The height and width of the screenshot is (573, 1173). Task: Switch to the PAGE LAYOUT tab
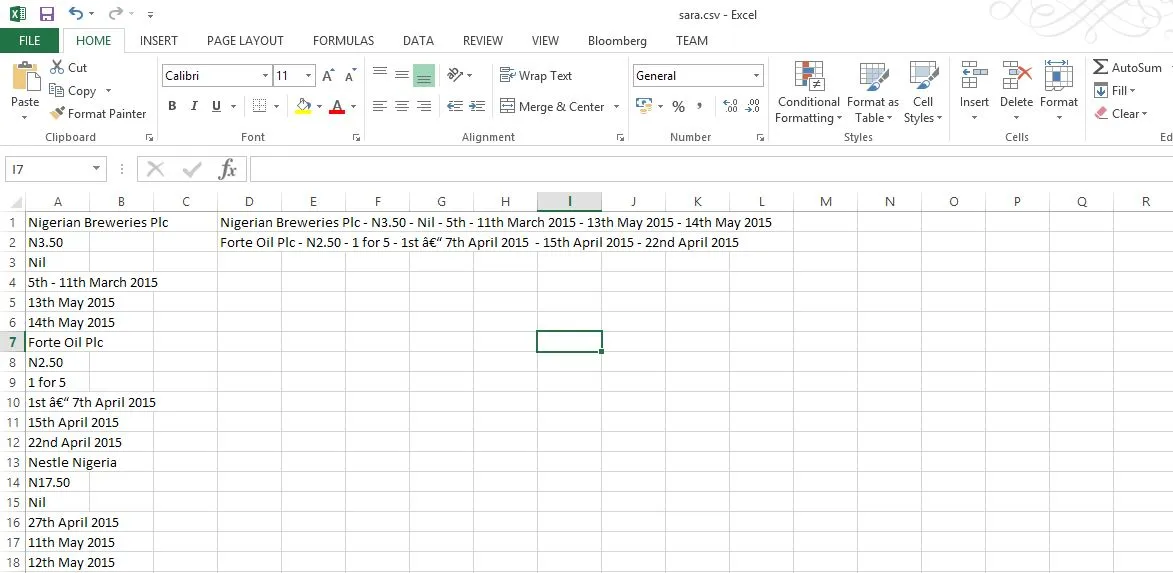pyautogui.click(x=245, y=40)
